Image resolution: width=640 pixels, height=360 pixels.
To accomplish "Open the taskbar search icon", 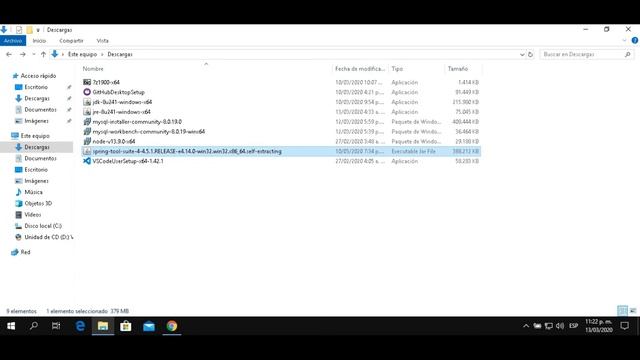I will [x=33, y=326].
